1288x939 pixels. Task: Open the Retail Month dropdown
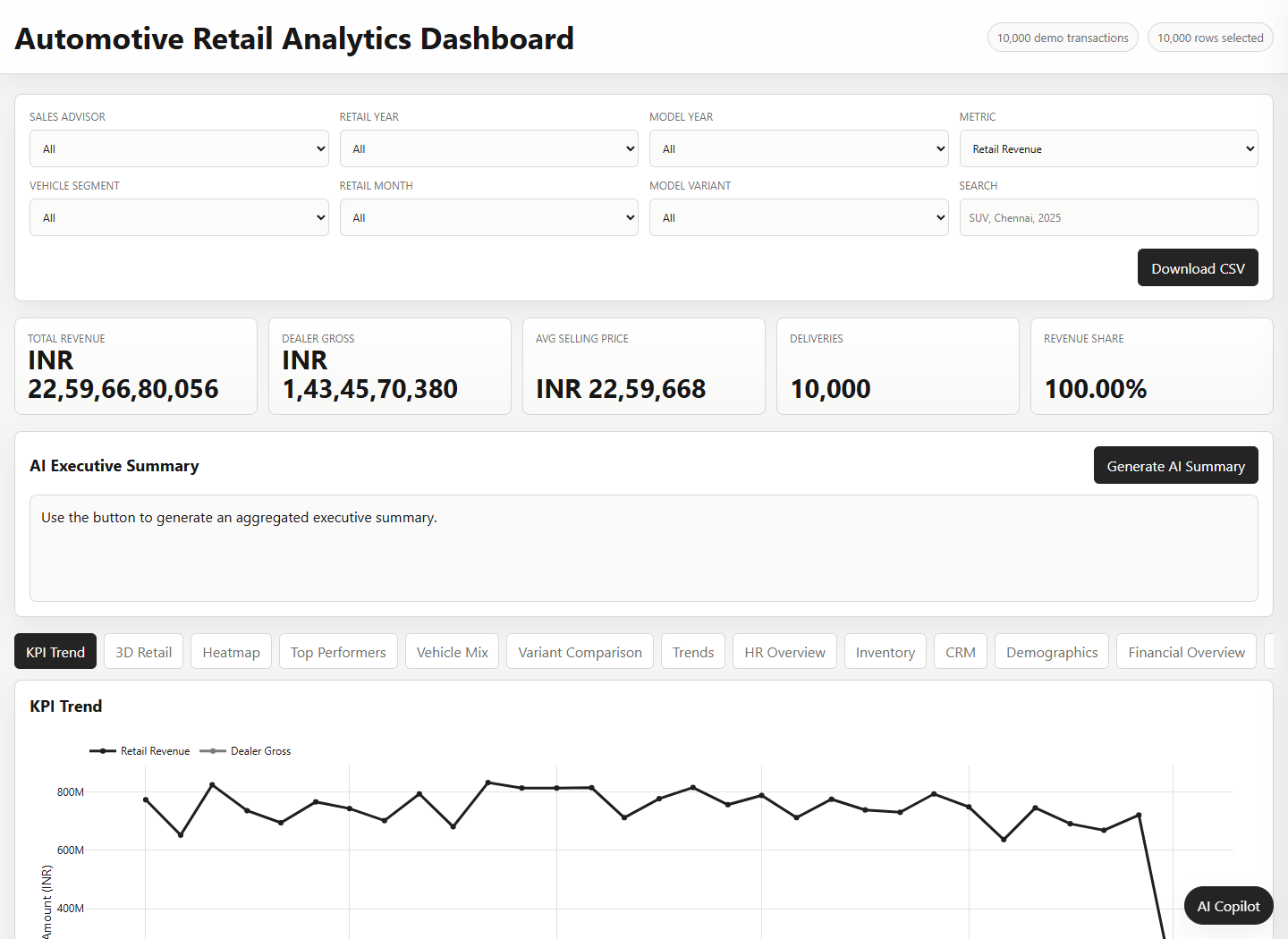coord(488,217)
